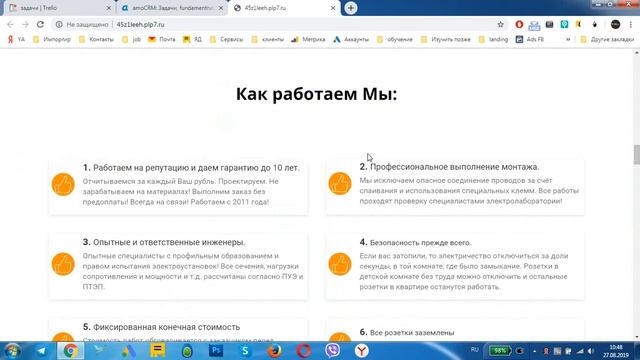Switch to the Trello tab

(x=58, y=8)
